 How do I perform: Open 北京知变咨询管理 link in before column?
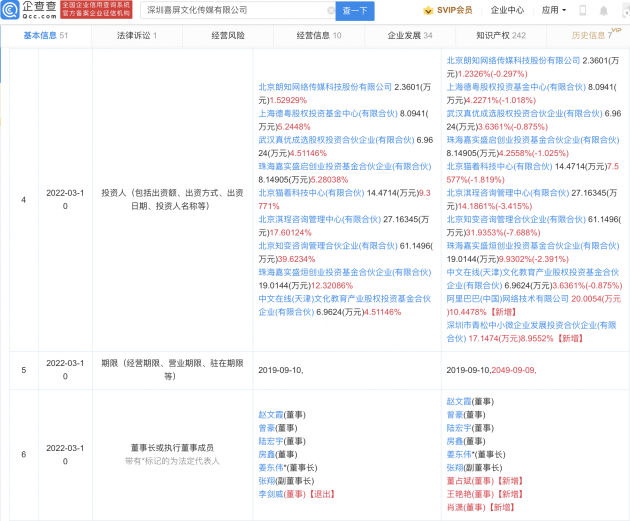point(327,246)
